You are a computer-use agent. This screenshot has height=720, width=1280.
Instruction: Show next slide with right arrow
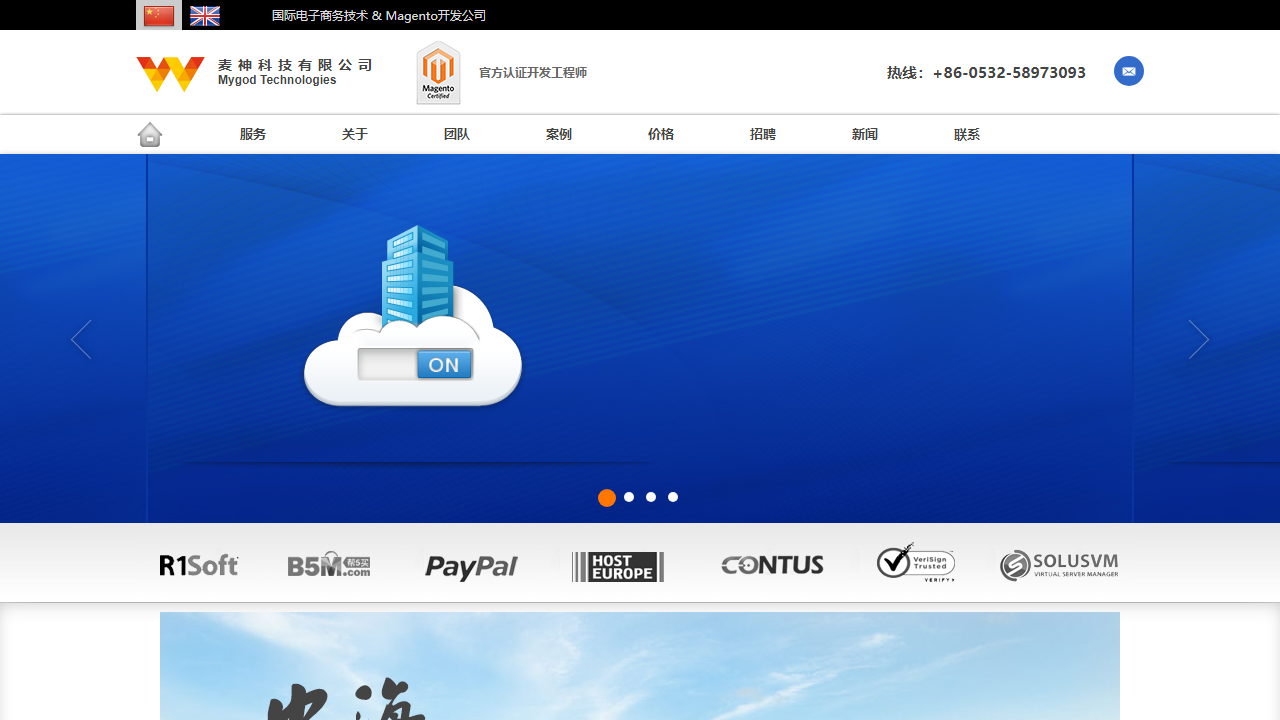[1199, 340]
